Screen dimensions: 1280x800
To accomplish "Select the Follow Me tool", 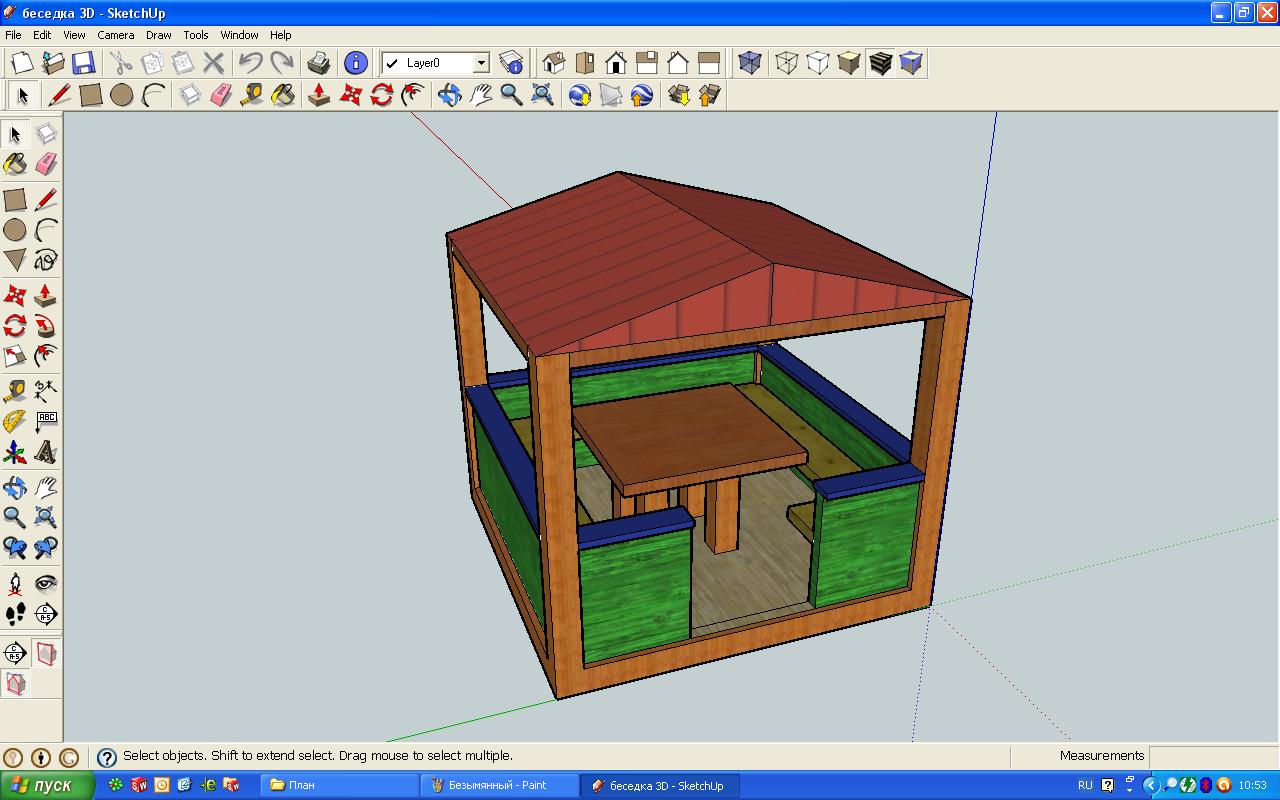I will (46, 326).
